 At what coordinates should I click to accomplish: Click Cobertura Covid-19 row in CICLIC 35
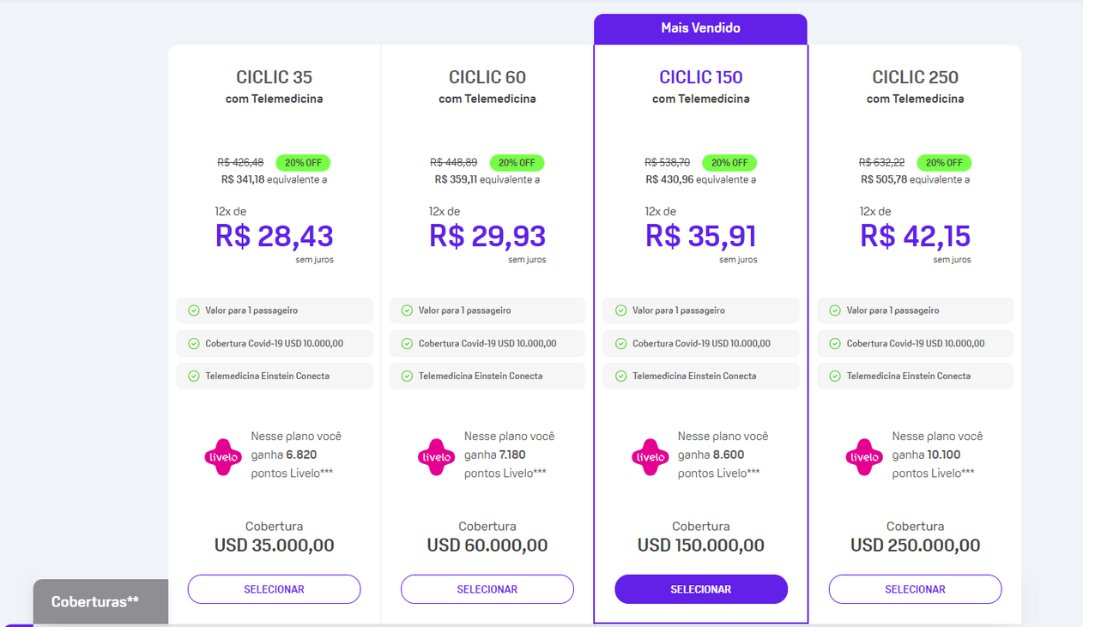point(274,344)
